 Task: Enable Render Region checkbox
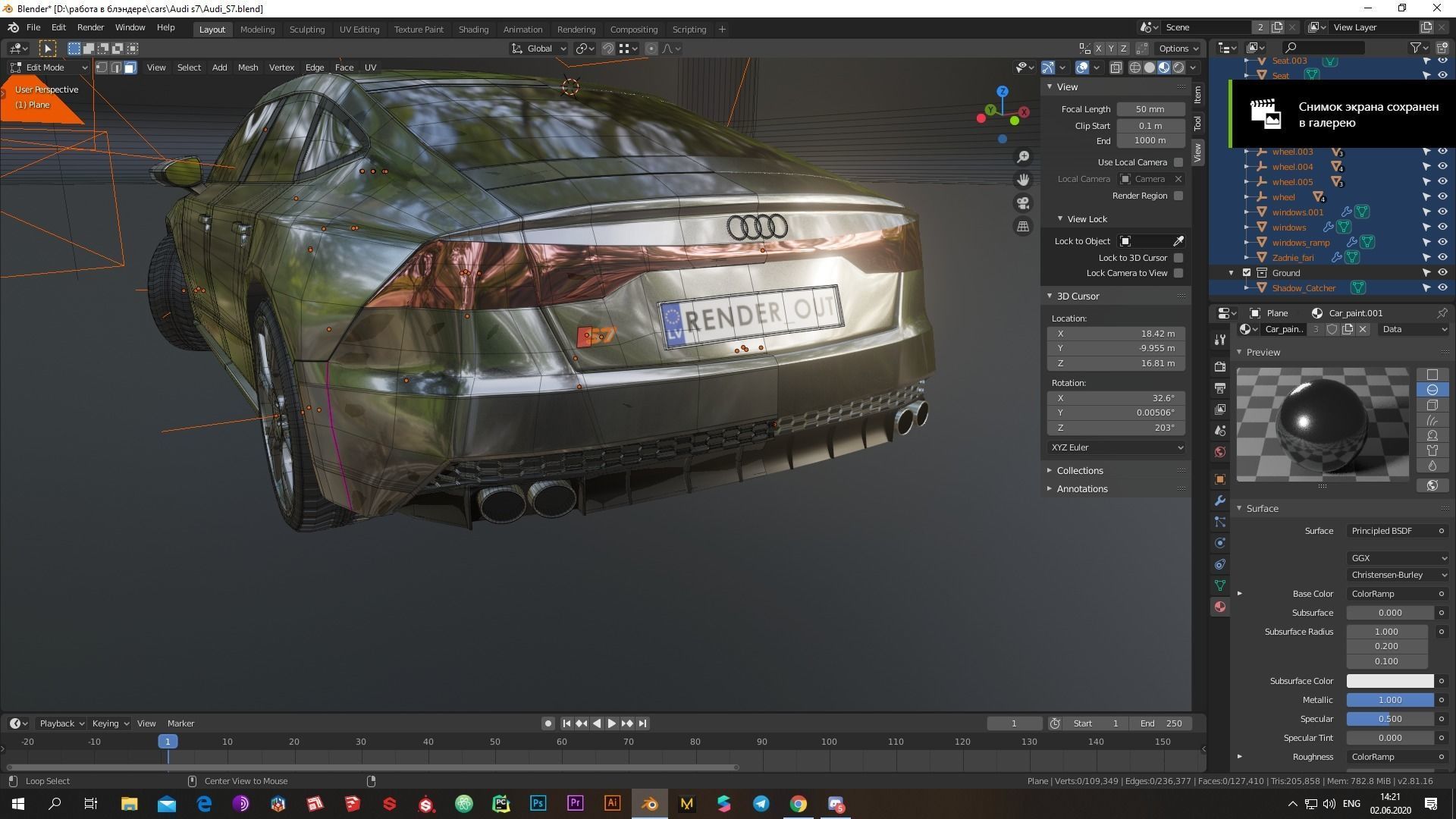click(x=1178, y=196)
